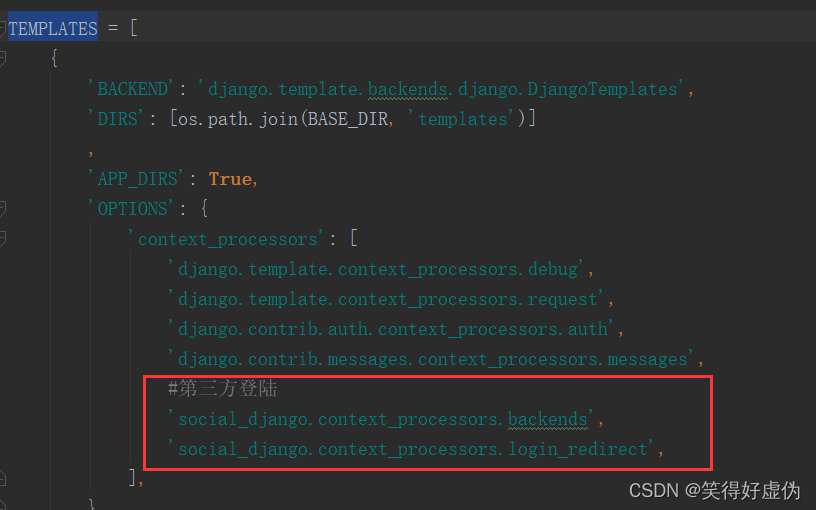Click the contrib.auth.context_processors.auth line
Image resolution: width=816 pixels, height=510 pixels.
pyautogui.click(x=390, y=329)
